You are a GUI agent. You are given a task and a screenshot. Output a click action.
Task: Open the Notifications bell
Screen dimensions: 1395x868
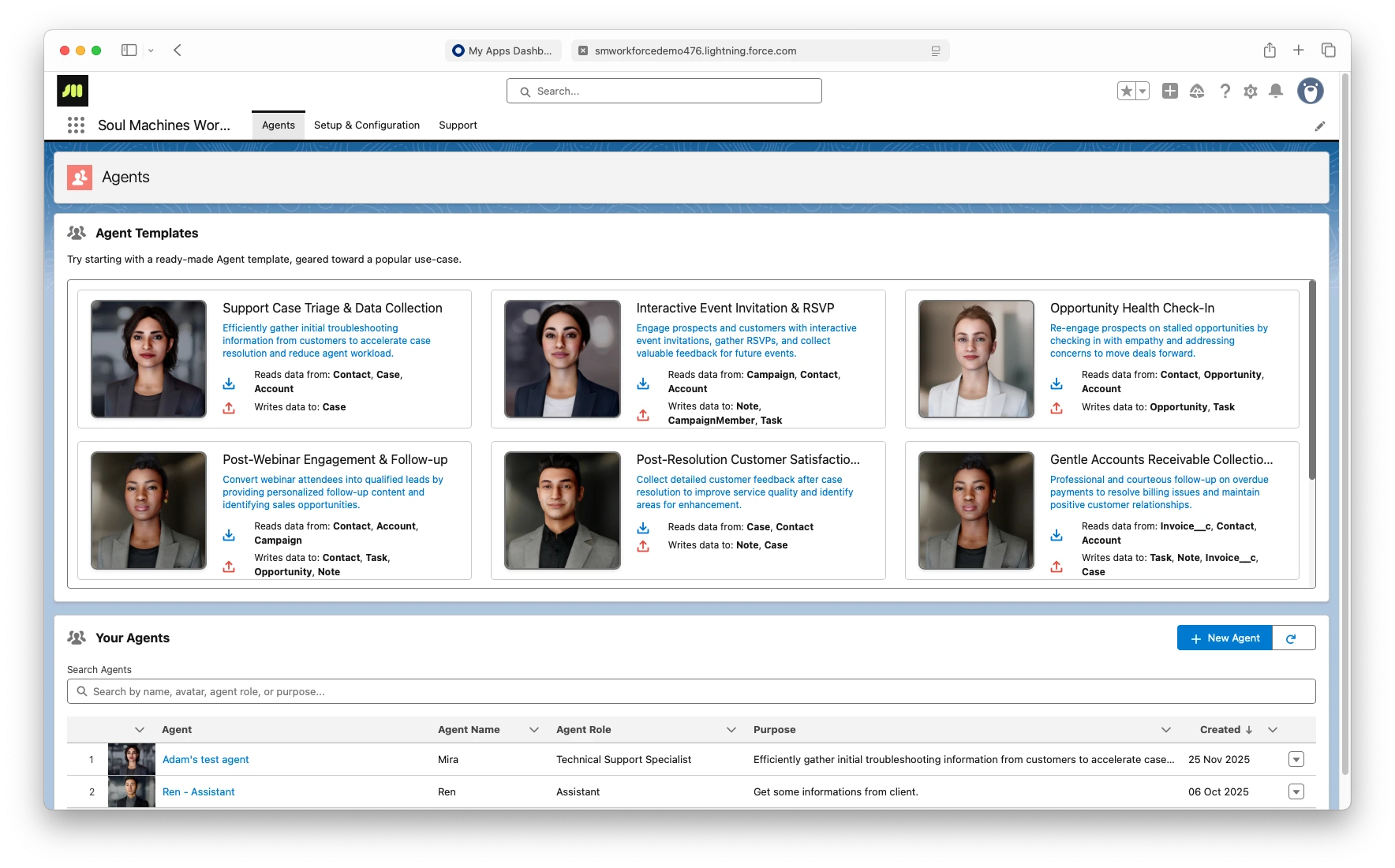point(1276,91)
